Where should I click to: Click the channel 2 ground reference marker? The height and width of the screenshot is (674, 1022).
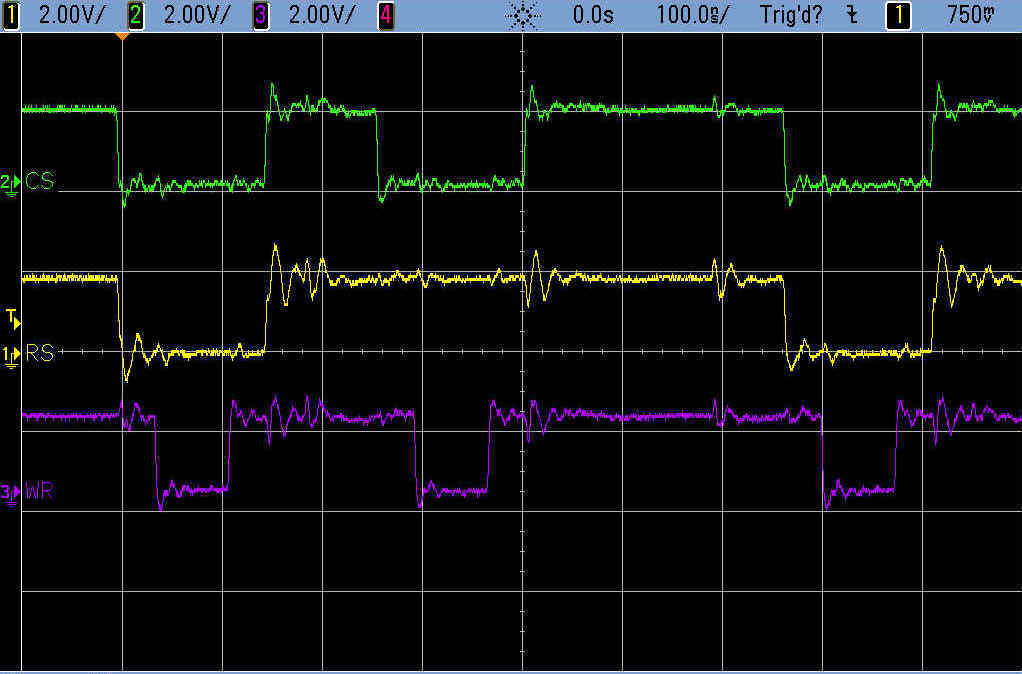coord(9,182)
